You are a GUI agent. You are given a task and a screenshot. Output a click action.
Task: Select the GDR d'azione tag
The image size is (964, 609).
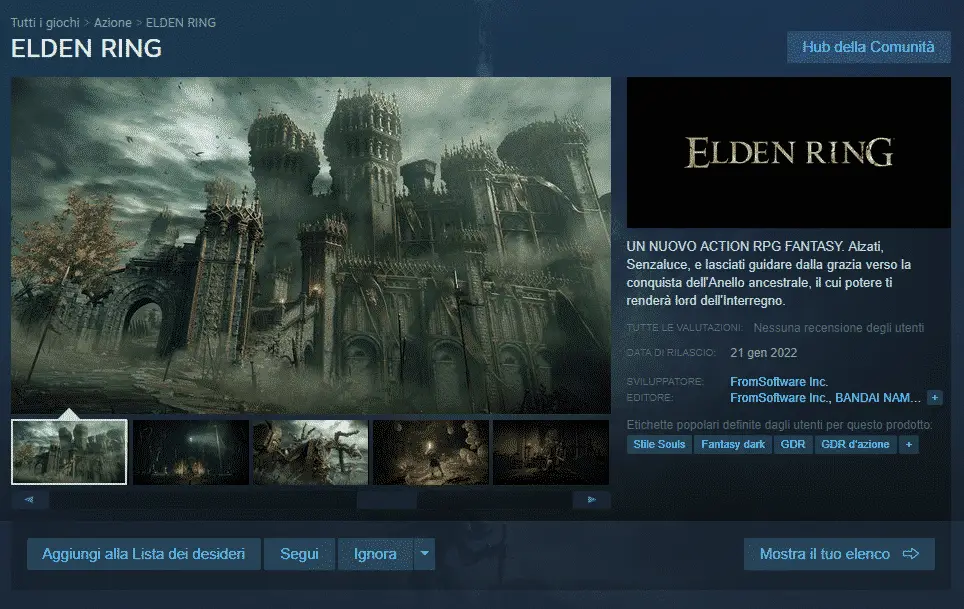coord(855,444)
